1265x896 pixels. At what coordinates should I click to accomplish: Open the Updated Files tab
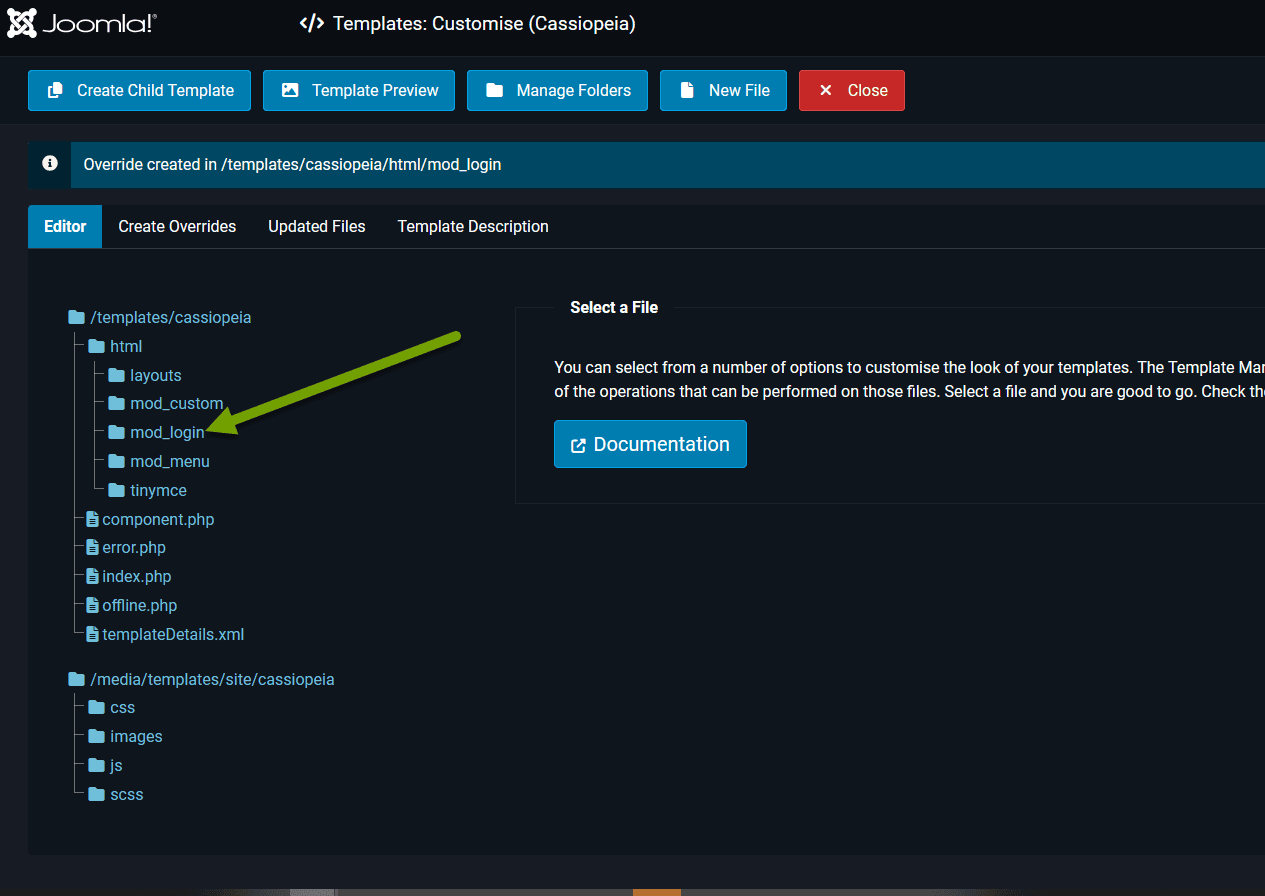pos(316,227)
